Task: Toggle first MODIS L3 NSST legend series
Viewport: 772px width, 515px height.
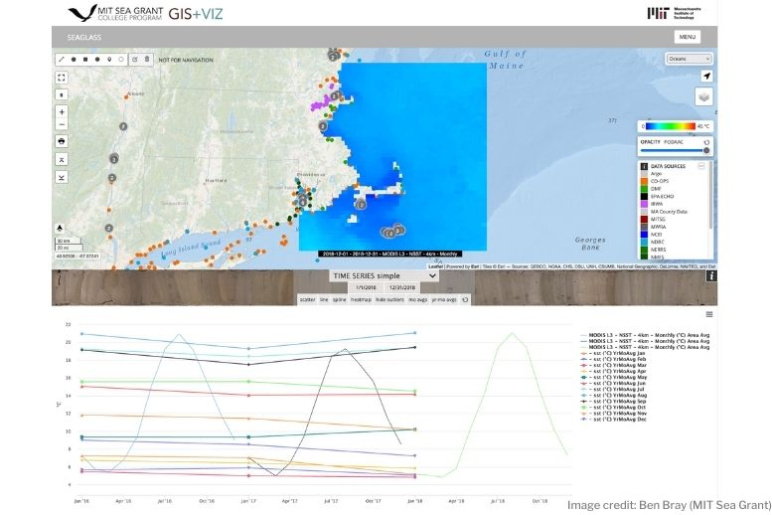Action: pyautogui.click(x=645, y=335)
